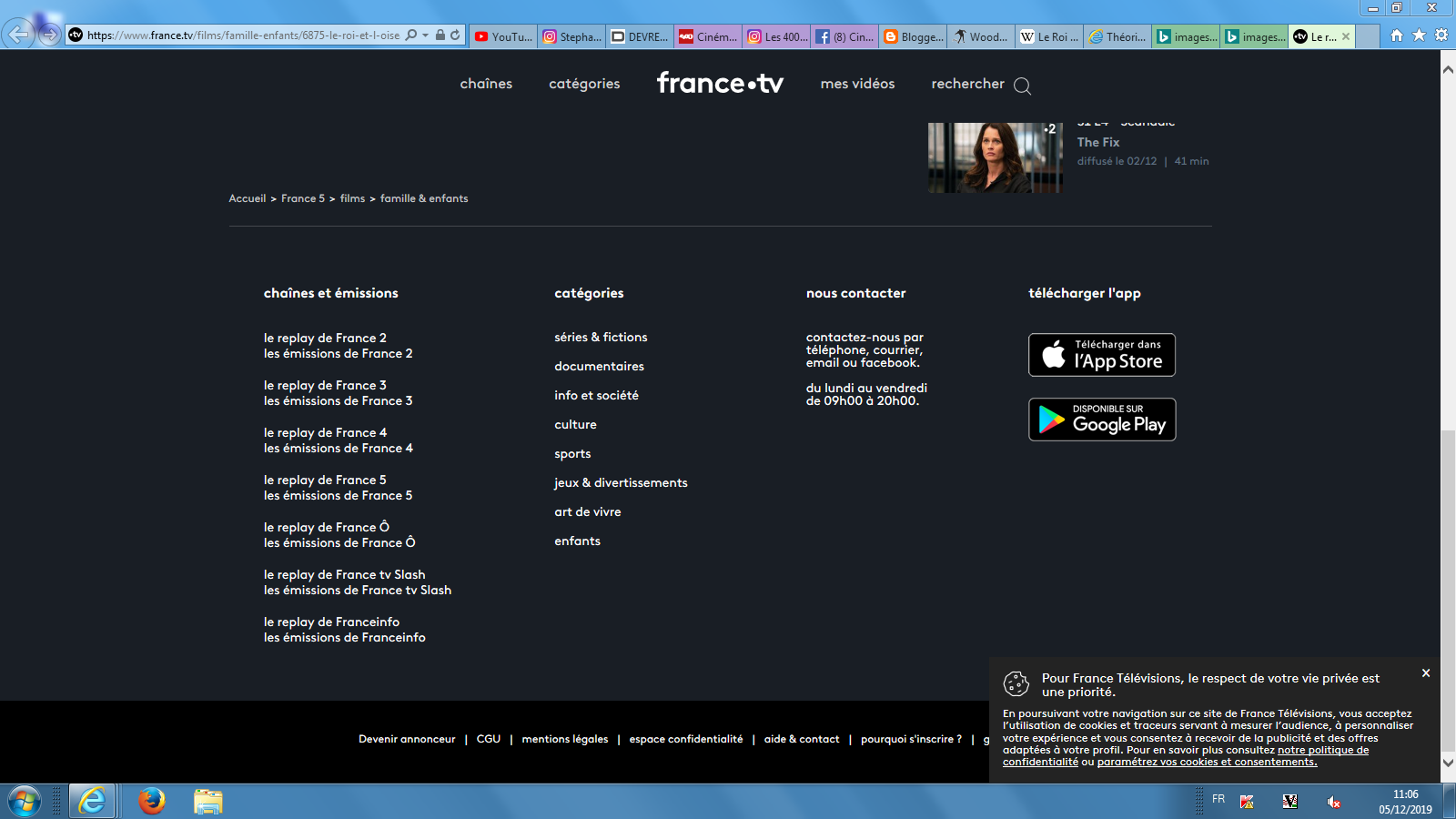Open aide & contact footer link

(802, 739)
